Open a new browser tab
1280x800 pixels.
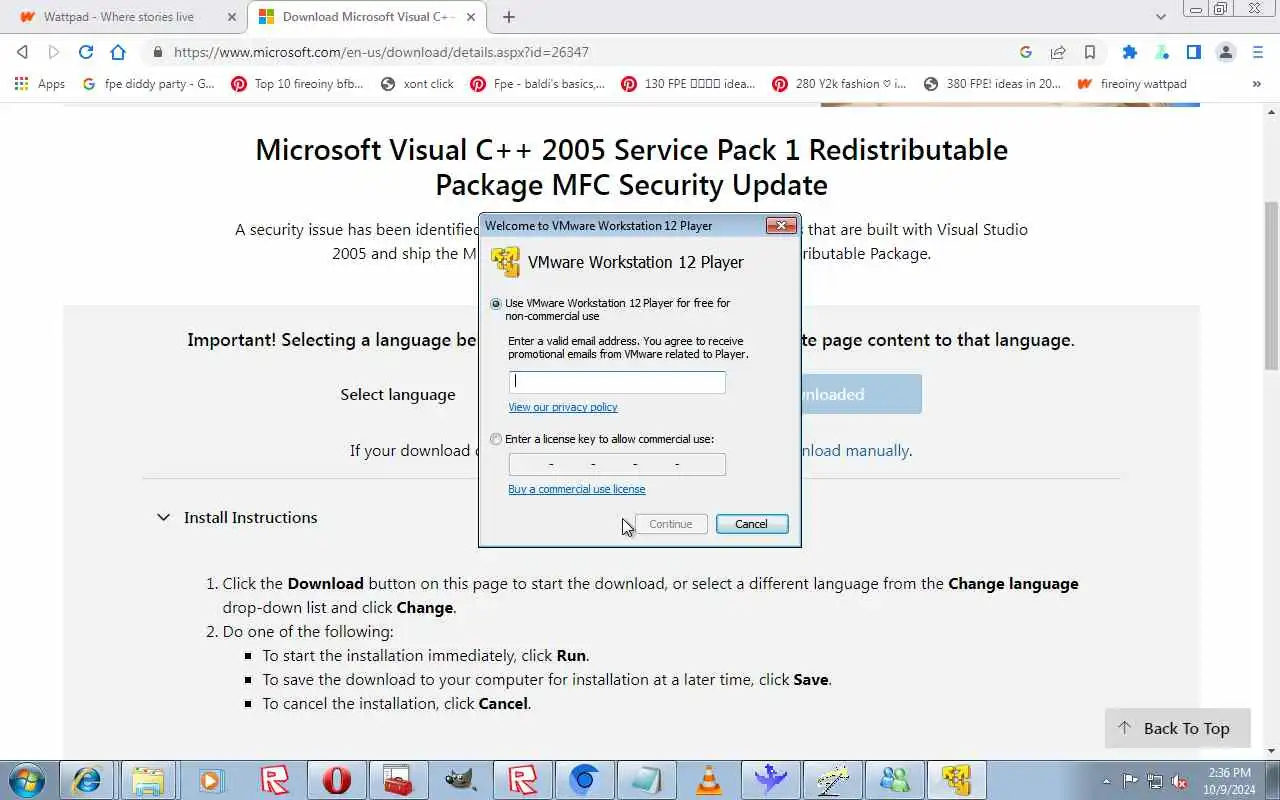pos(509,17)
